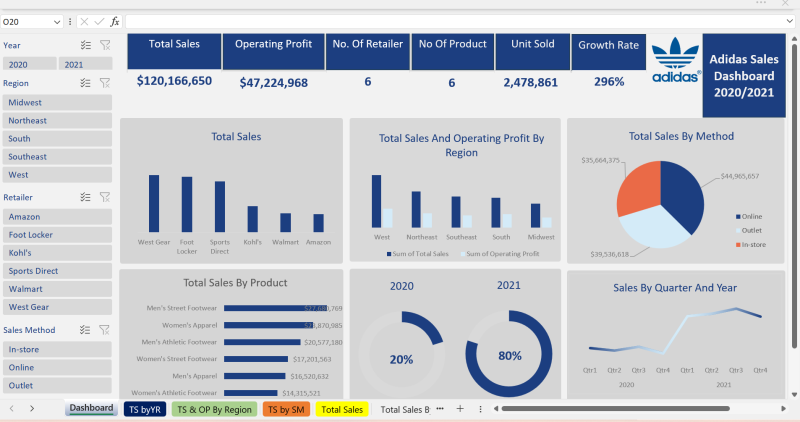Enable multi-select on the Region slicer
The image size is (800, 422).
click(x=86, y=84)
